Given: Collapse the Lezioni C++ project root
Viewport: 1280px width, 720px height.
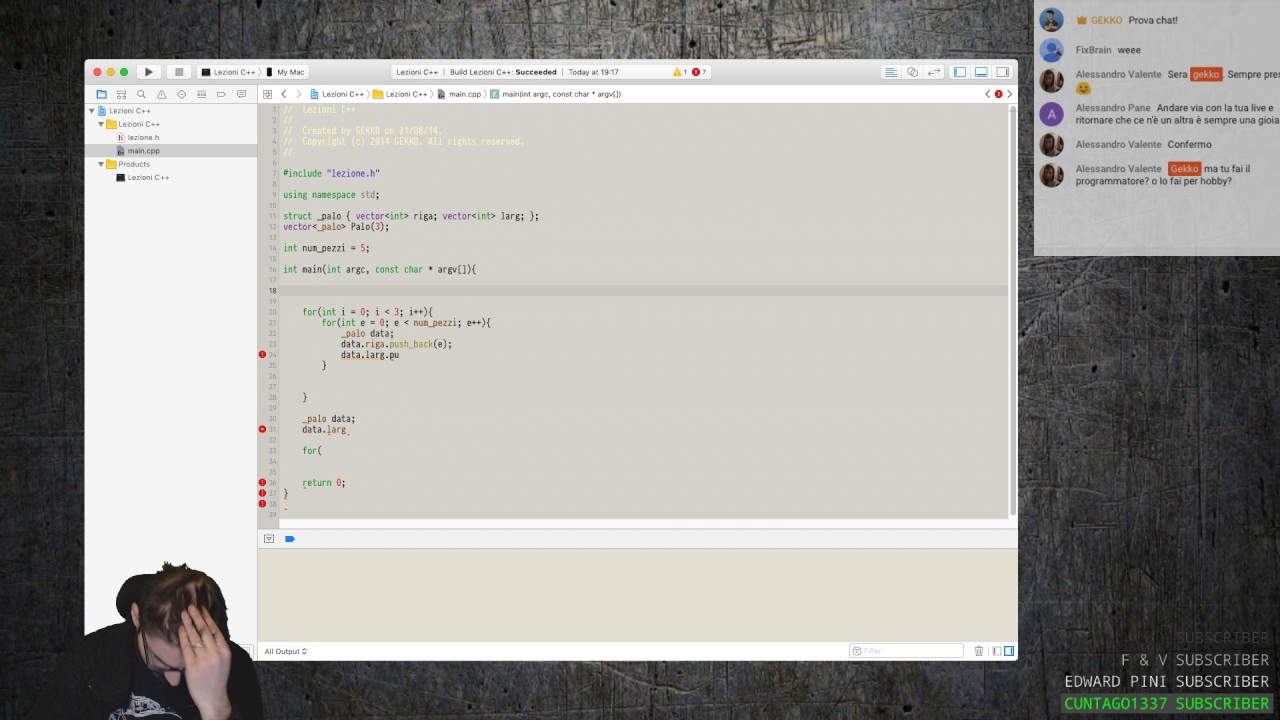Looking at the screenshot, I should click(x=92, y=111).
